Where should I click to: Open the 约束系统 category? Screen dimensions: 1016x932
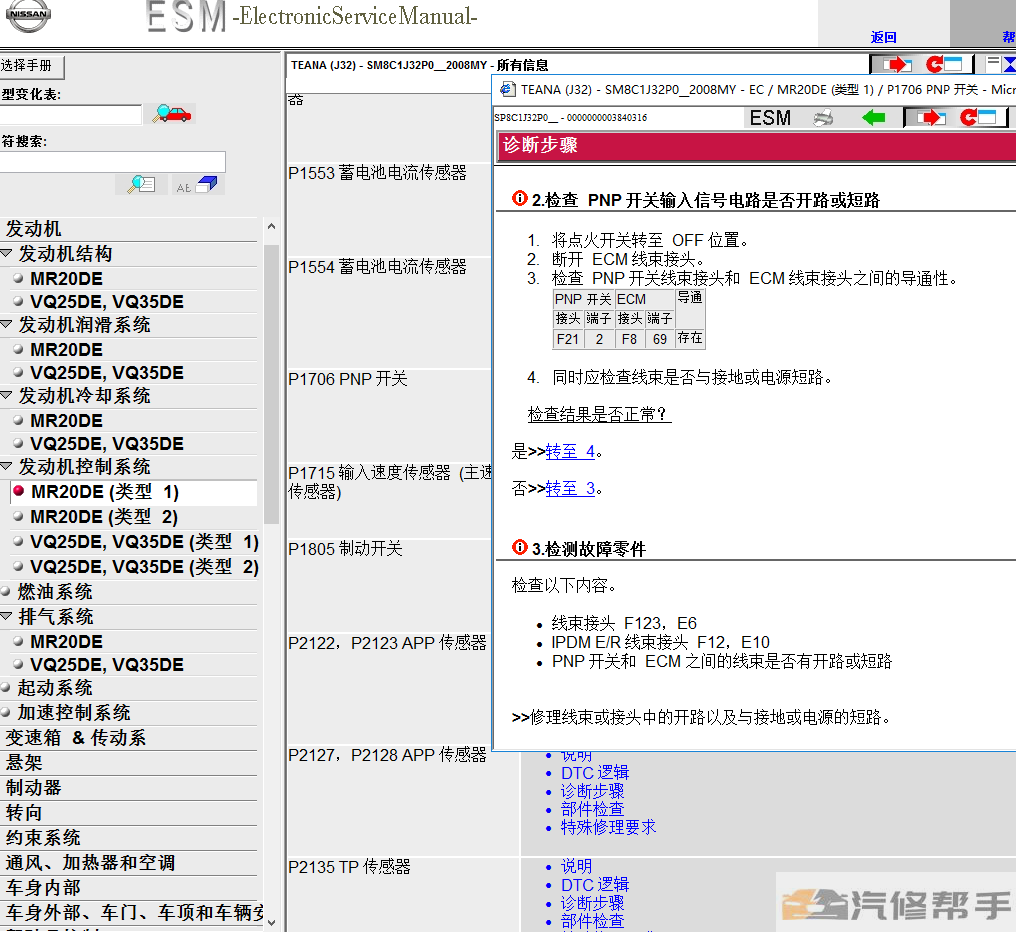(43, 838)
